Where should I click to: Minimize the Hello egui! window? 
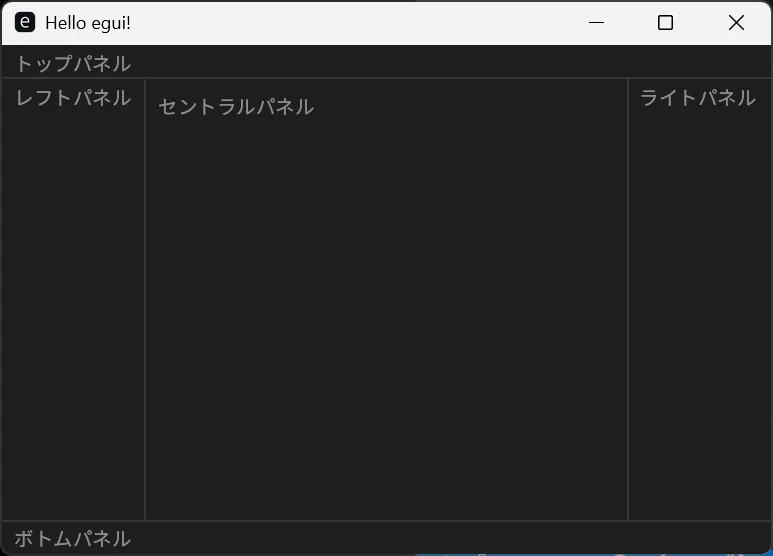(596, 23)
